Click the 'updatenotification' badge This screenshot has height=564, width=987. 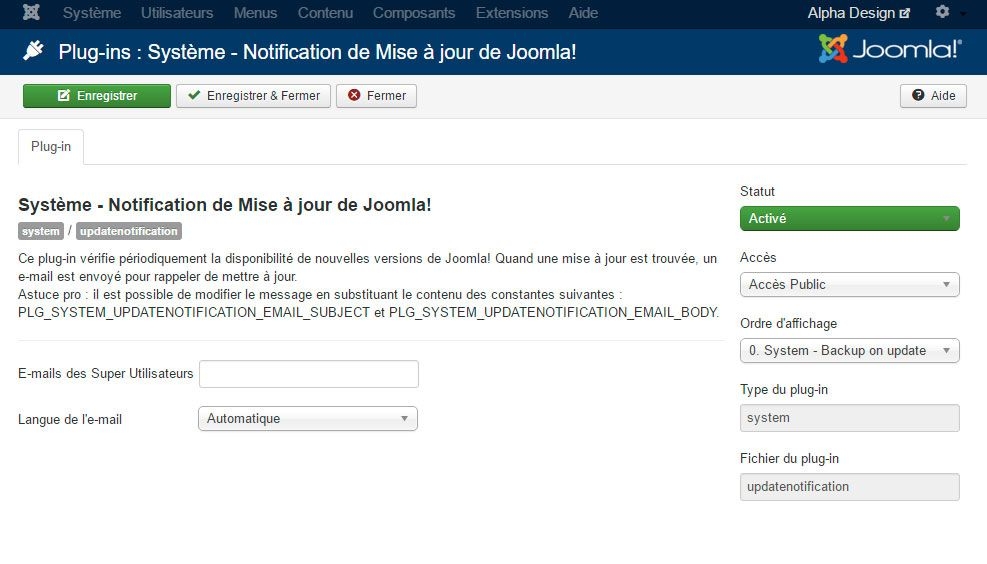coord(129,231)
